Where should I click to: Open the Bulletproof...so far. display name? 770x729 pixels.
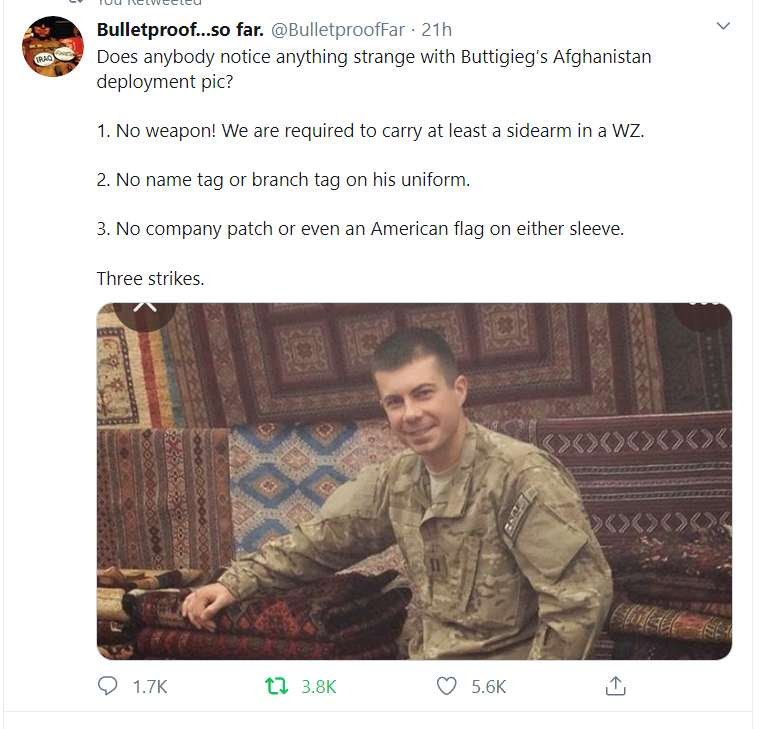pyautogui.click(x=180, y=30)
